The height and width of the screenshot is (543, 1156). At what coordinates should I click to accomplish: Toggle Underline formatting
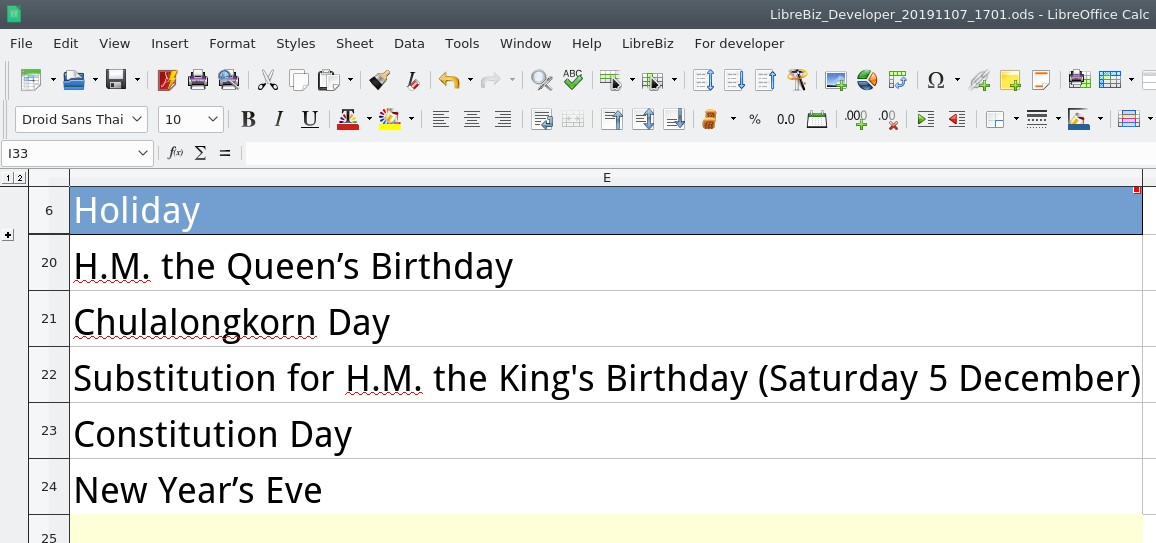click(x=310, y=120)
